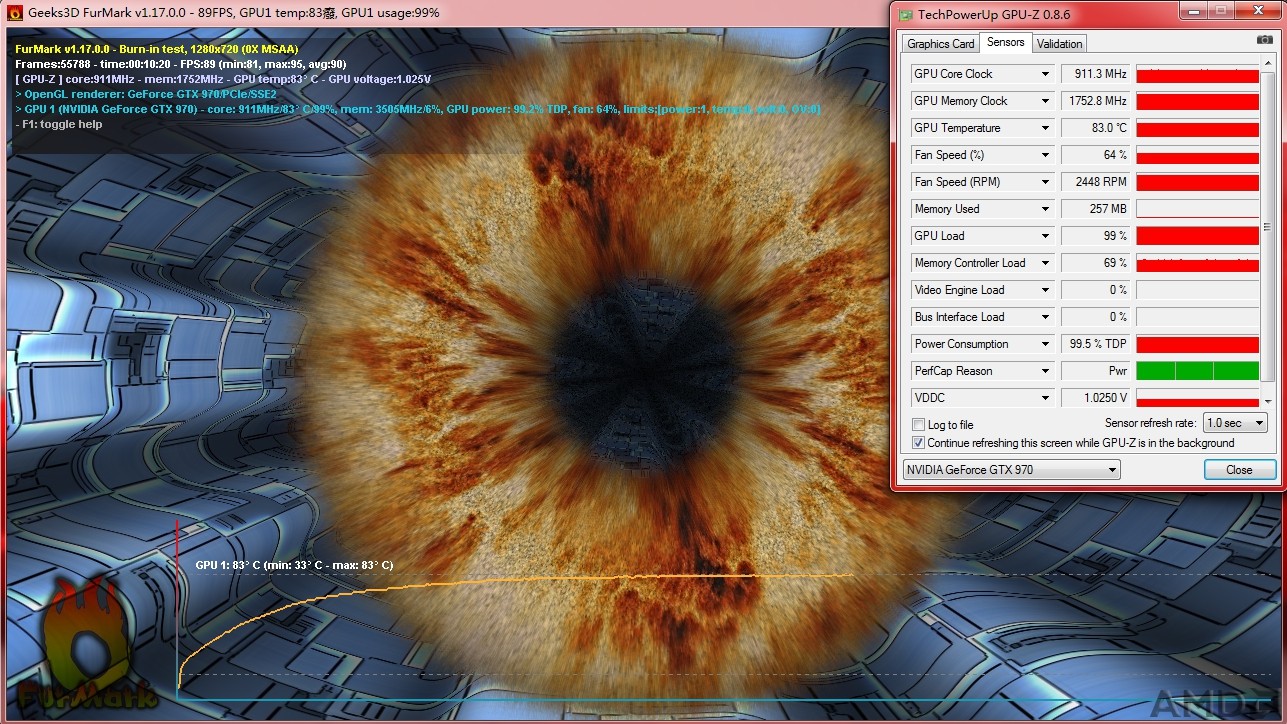Expand the Memory Used dropdown
1287x724 pixels.
[x=1046, y=209]
